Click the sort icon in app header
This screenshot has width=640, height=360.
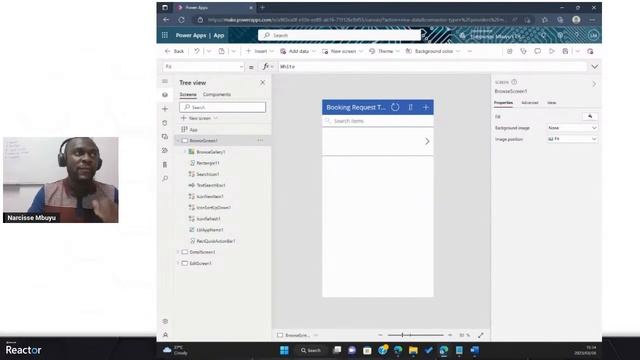click(411, 107)
